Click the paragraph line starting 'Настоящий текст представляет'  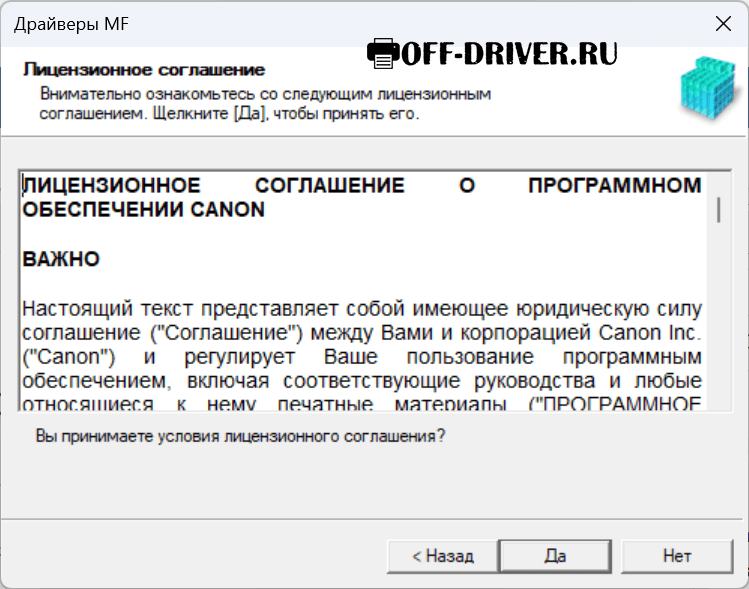pos(362,309)
